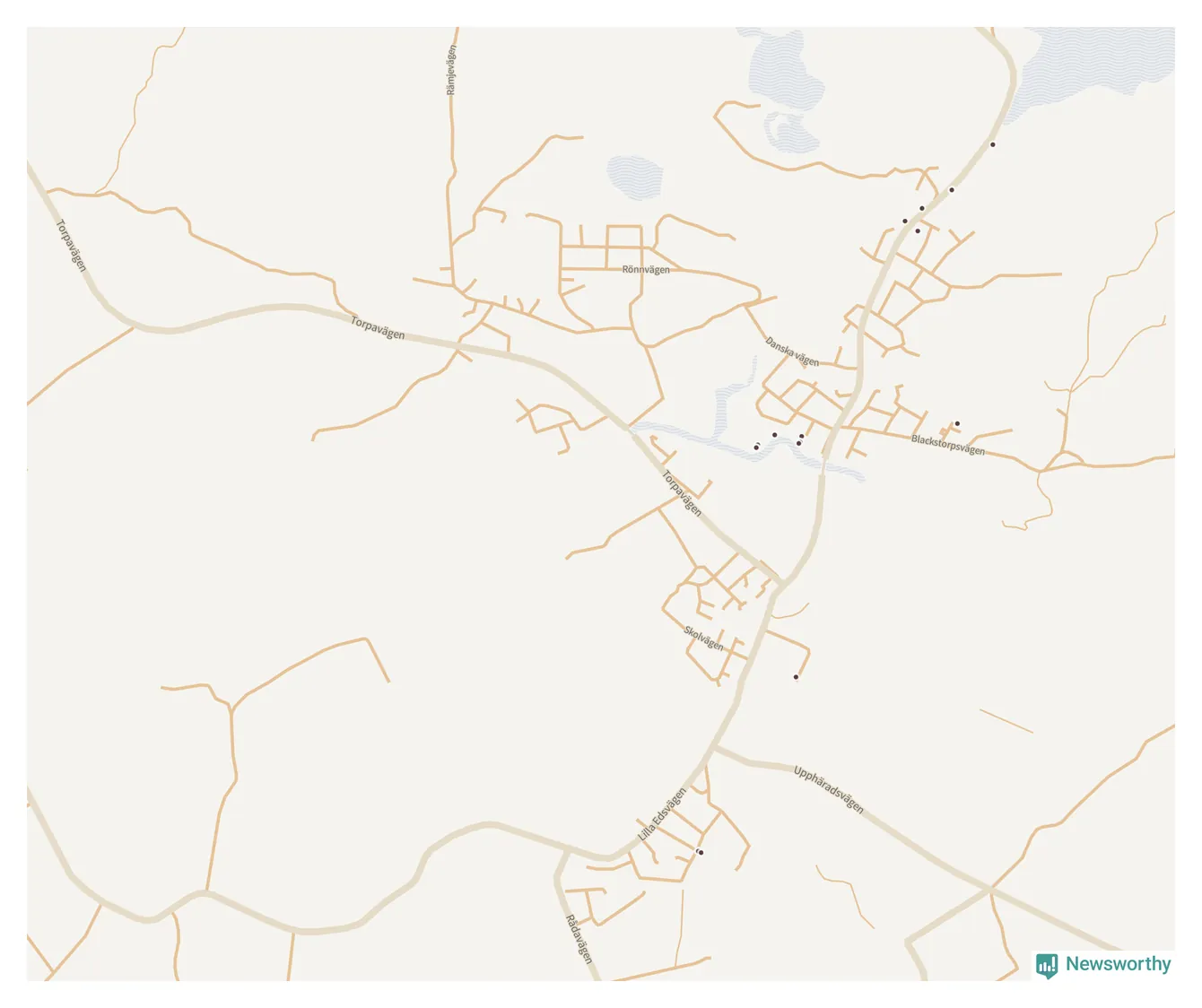Viewport: 1202px width, 1008px height.
Task: Select the Danska vägen road label
Action: coord(792,351)
